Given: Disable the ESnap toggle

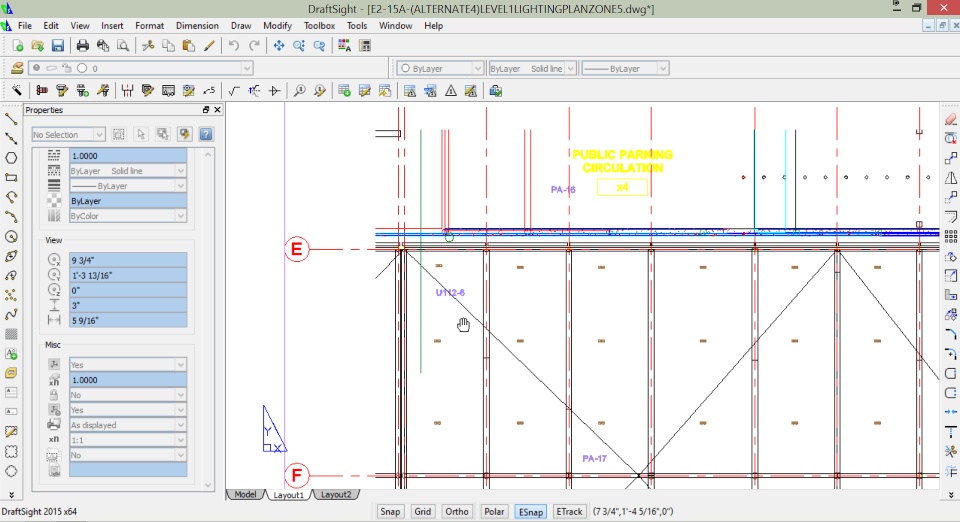Looking at the screenshot, I should click(529, 511).
